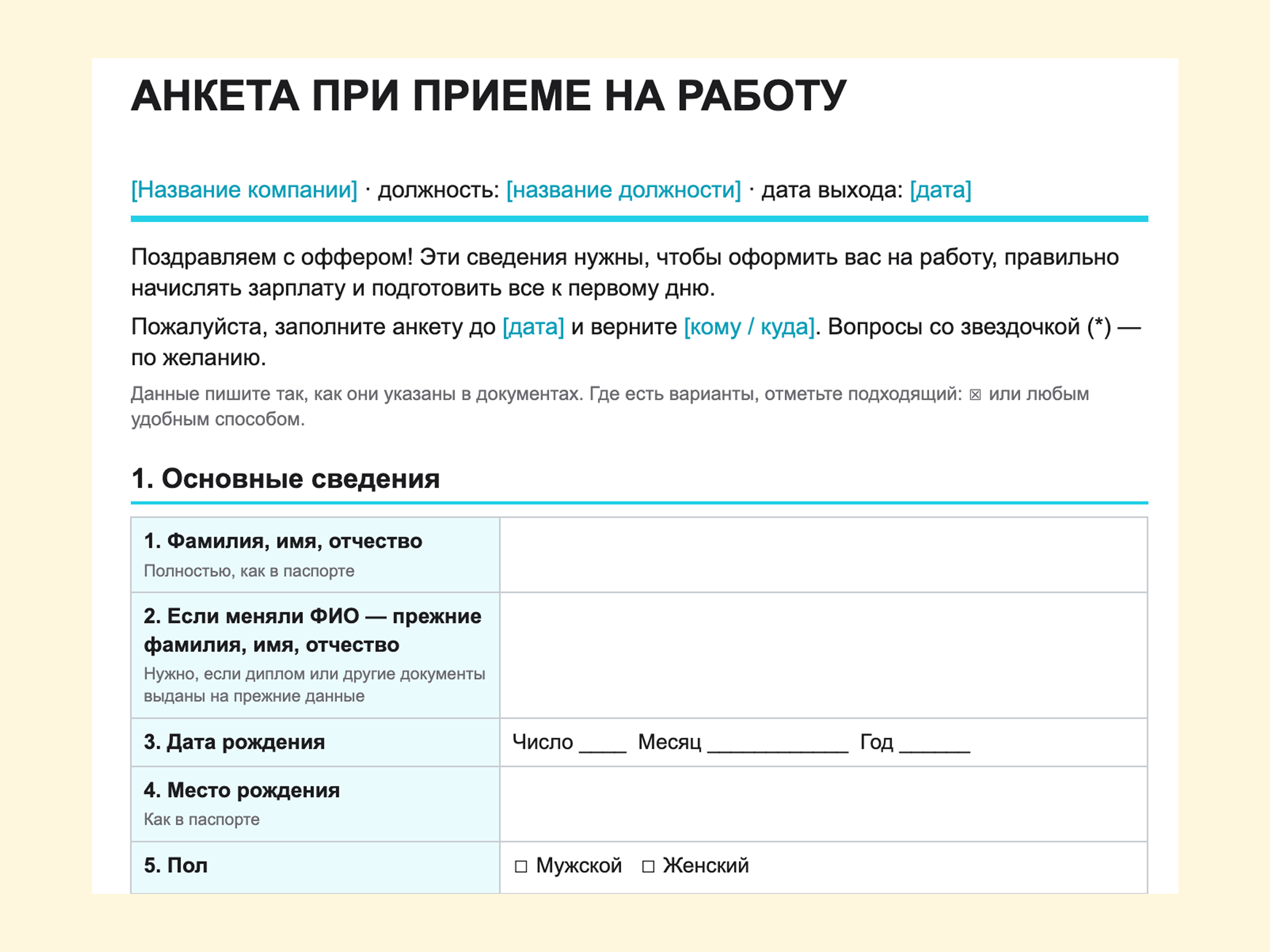The image size is (1270, 952).
Task: Click the title АНКЕТА ПРИ ПРИЕМЕ НА РАБОТУ
Action: coord(488,95)
